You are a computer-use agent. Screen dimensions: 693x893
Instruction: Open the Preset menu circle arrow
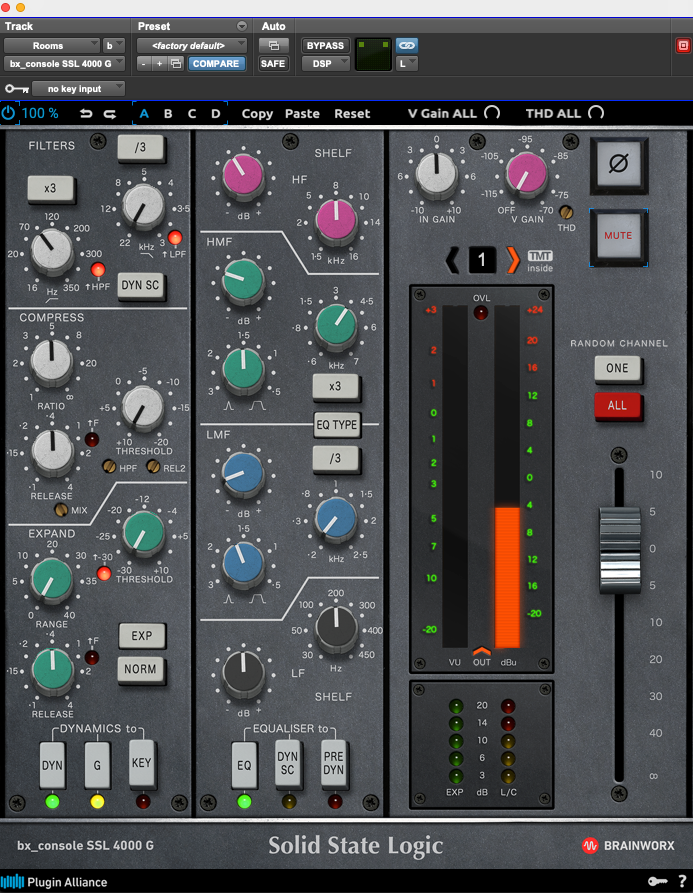click(242, 26)
